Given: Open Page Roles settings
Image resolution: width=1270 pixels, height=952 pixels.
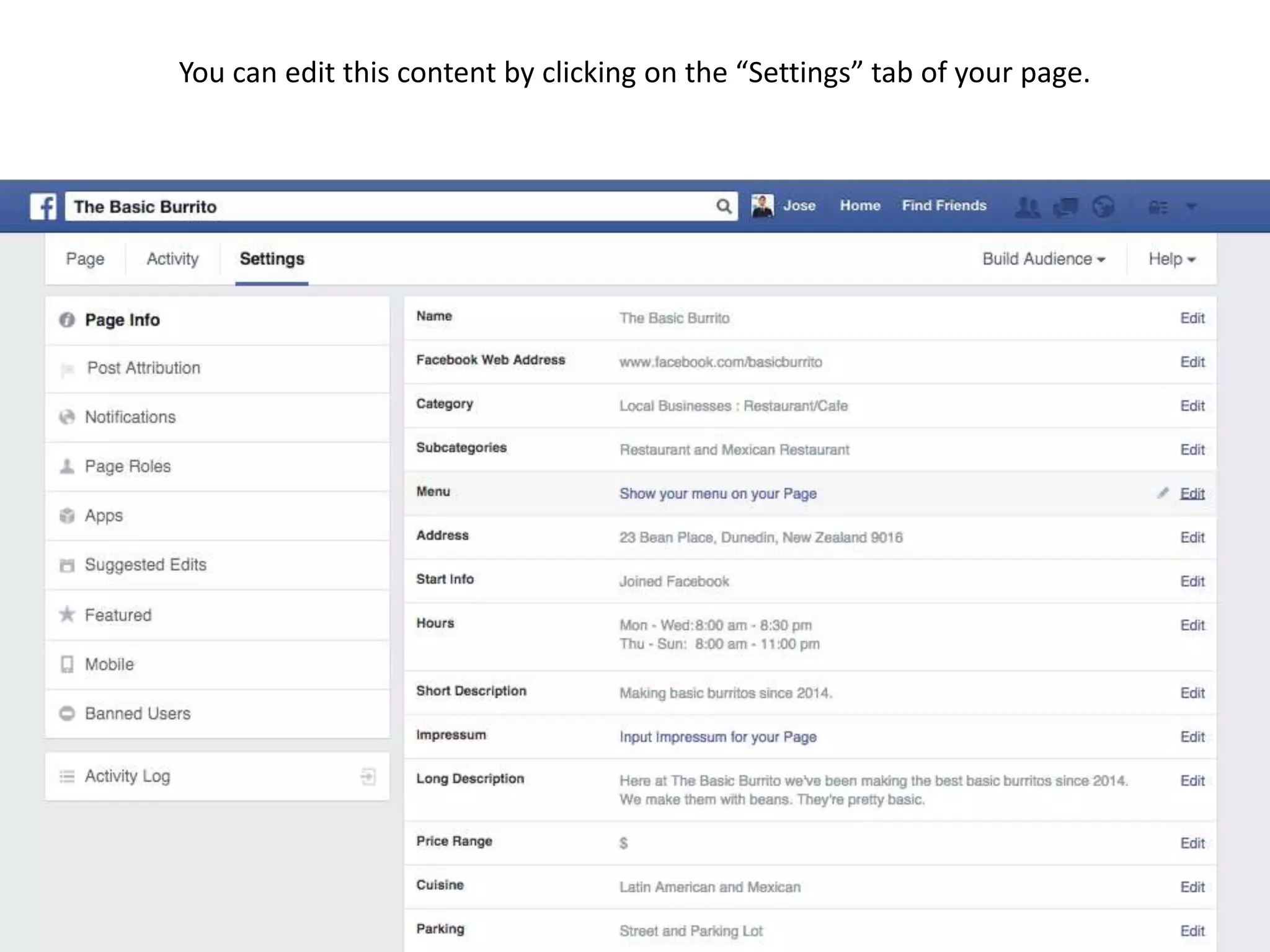Looking at the screenshot, I should click(x=218, y=467).
